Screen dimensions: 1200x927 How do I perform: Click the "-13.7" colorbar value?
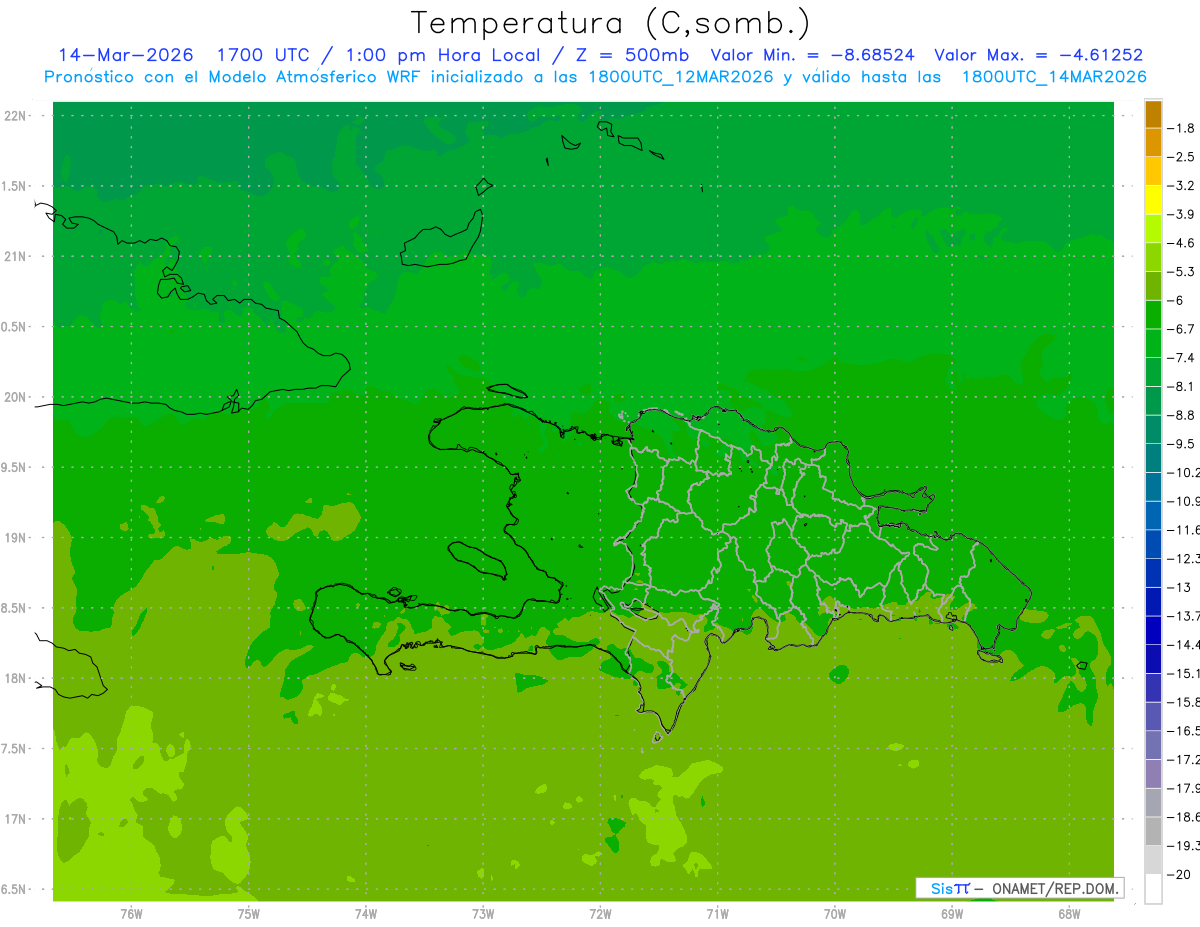click(x=1184, y=616)
